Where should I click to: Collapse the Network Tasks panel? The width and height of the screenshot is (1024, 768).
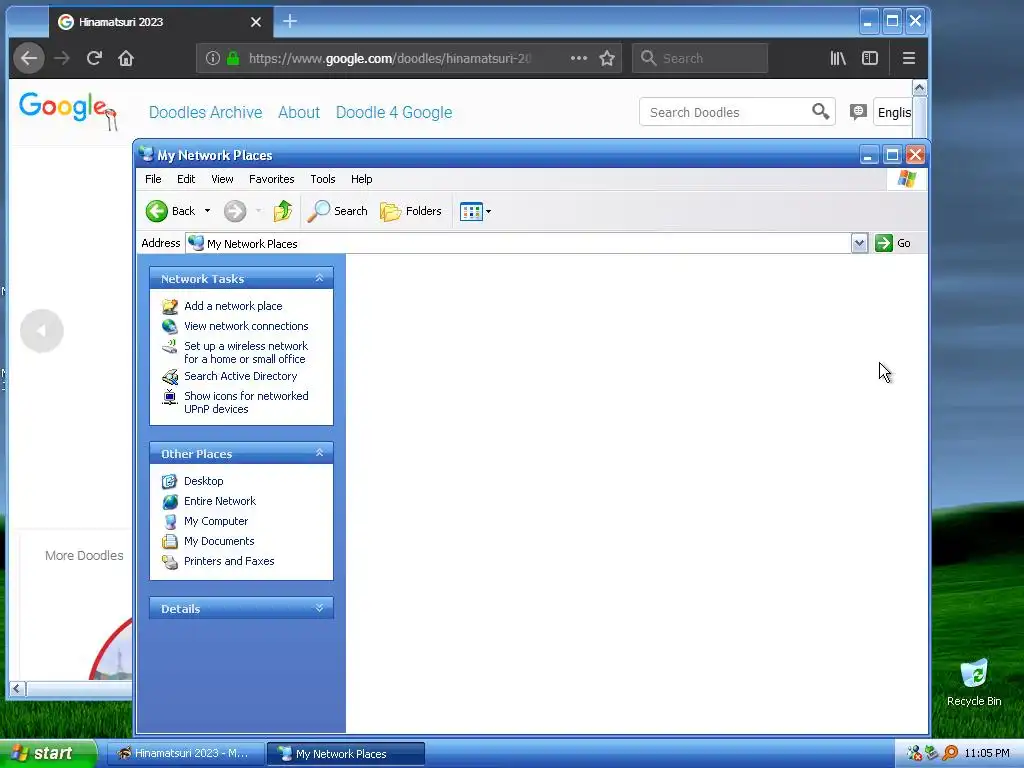pyautogui.click(x=319, y=278)
